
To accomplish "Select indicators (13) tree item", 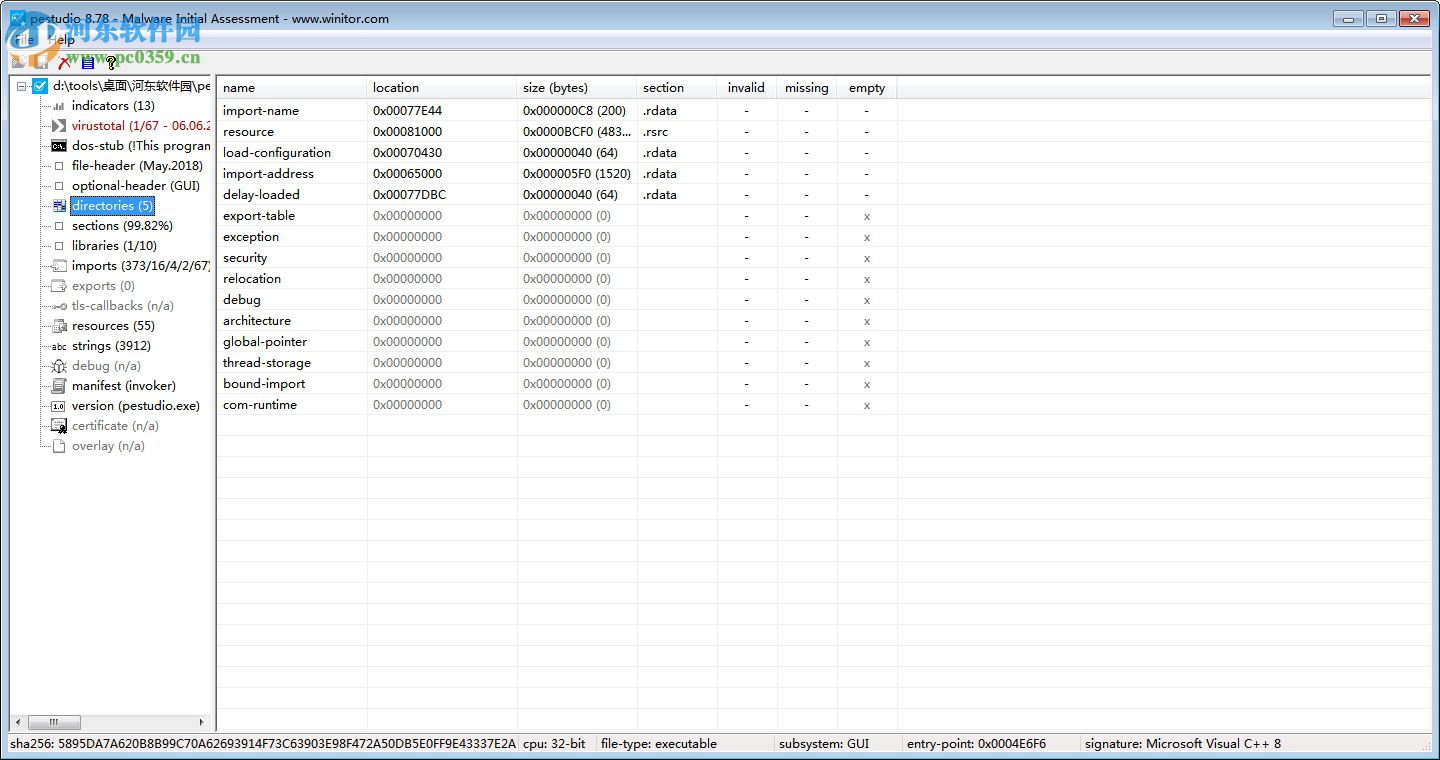I will (x=113, y=106).
